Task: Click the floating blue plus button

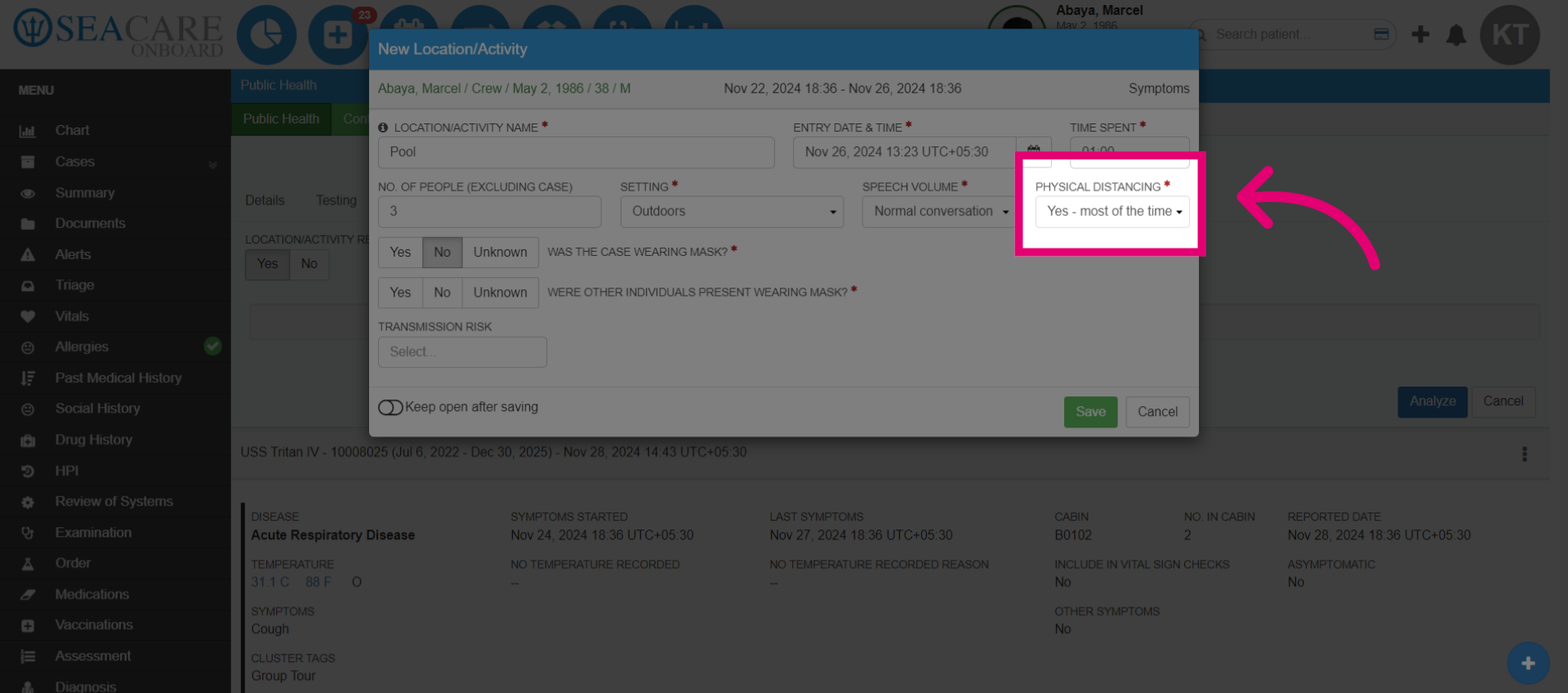Action: point(1528,664)
